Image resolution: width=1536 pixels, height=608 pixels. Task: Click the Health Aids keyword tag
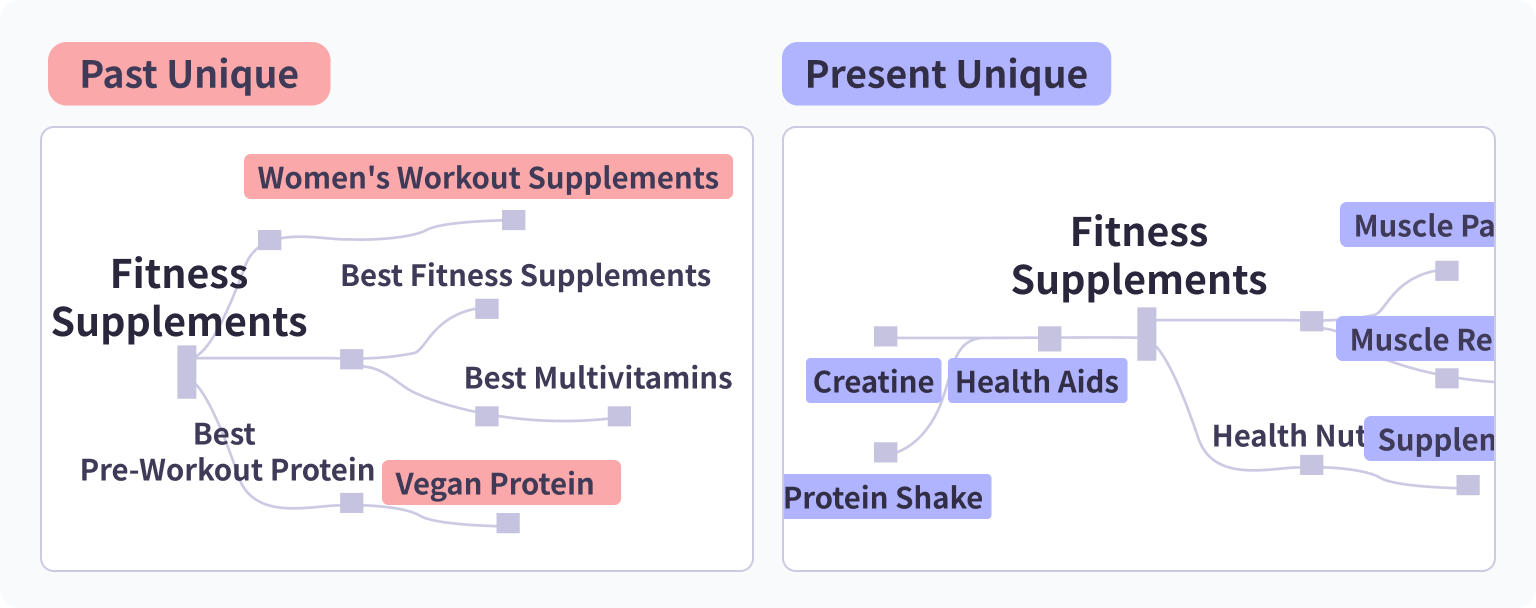tap(1037, 381)
